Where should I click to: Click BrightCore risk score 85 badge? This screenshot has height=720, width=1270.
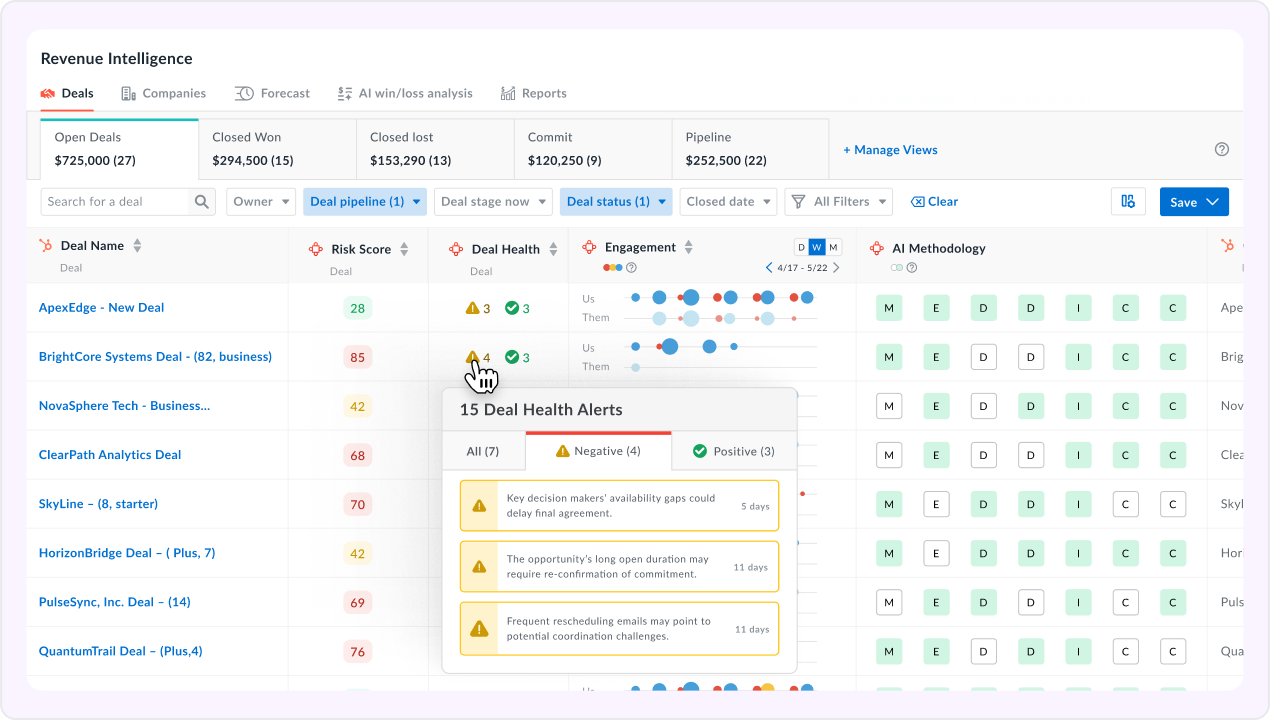coord(357,357)
